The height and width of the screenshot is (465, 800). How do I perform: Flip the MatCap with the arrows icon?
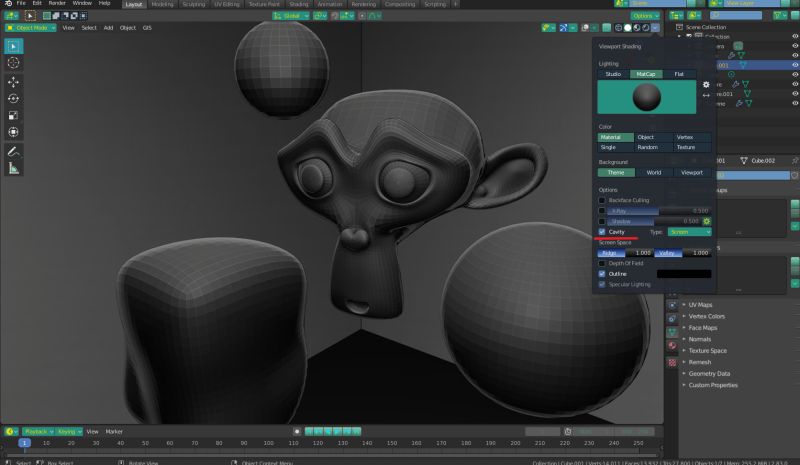coord(706,95)
